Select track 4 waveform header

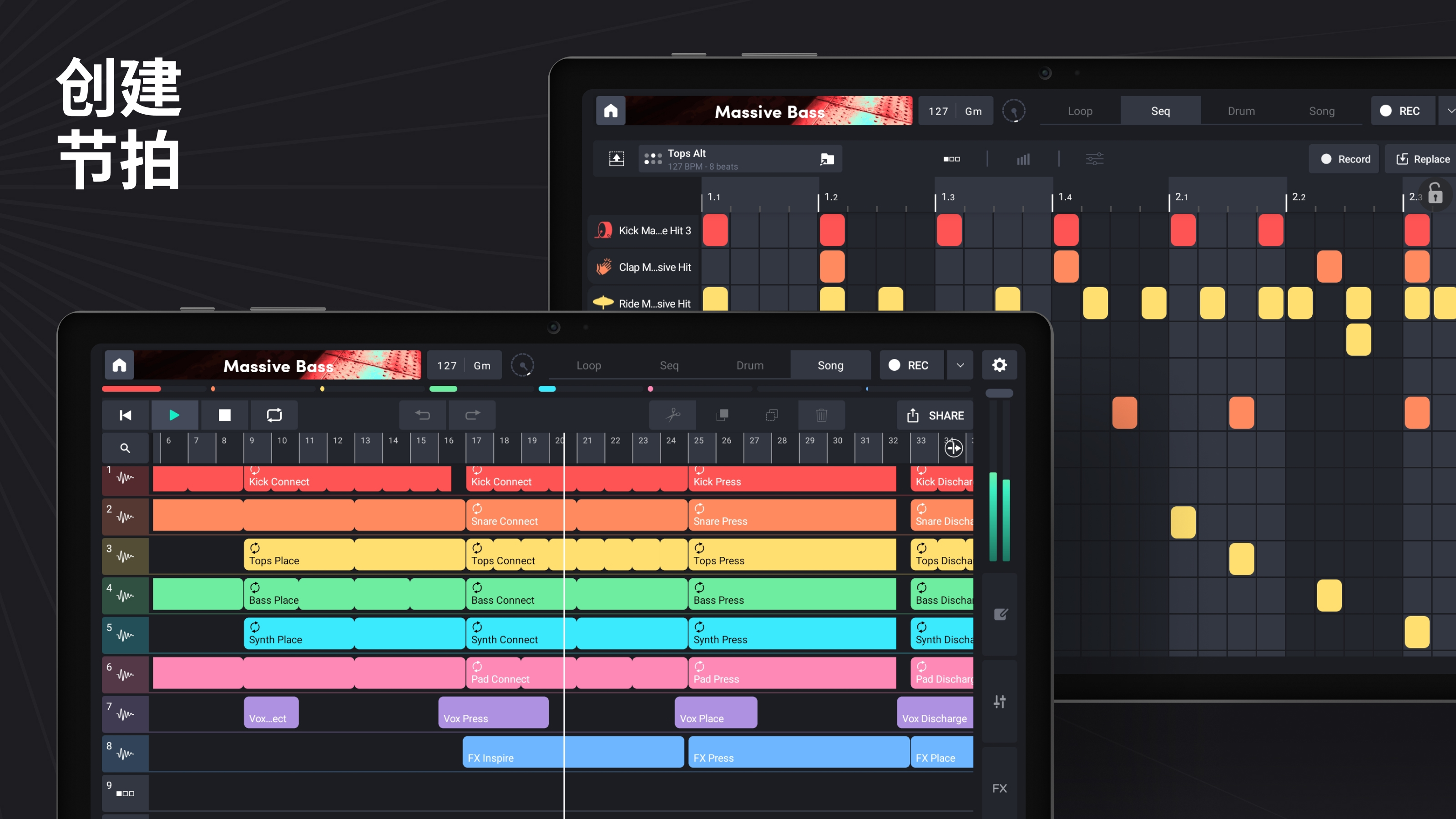click(126, 596)
